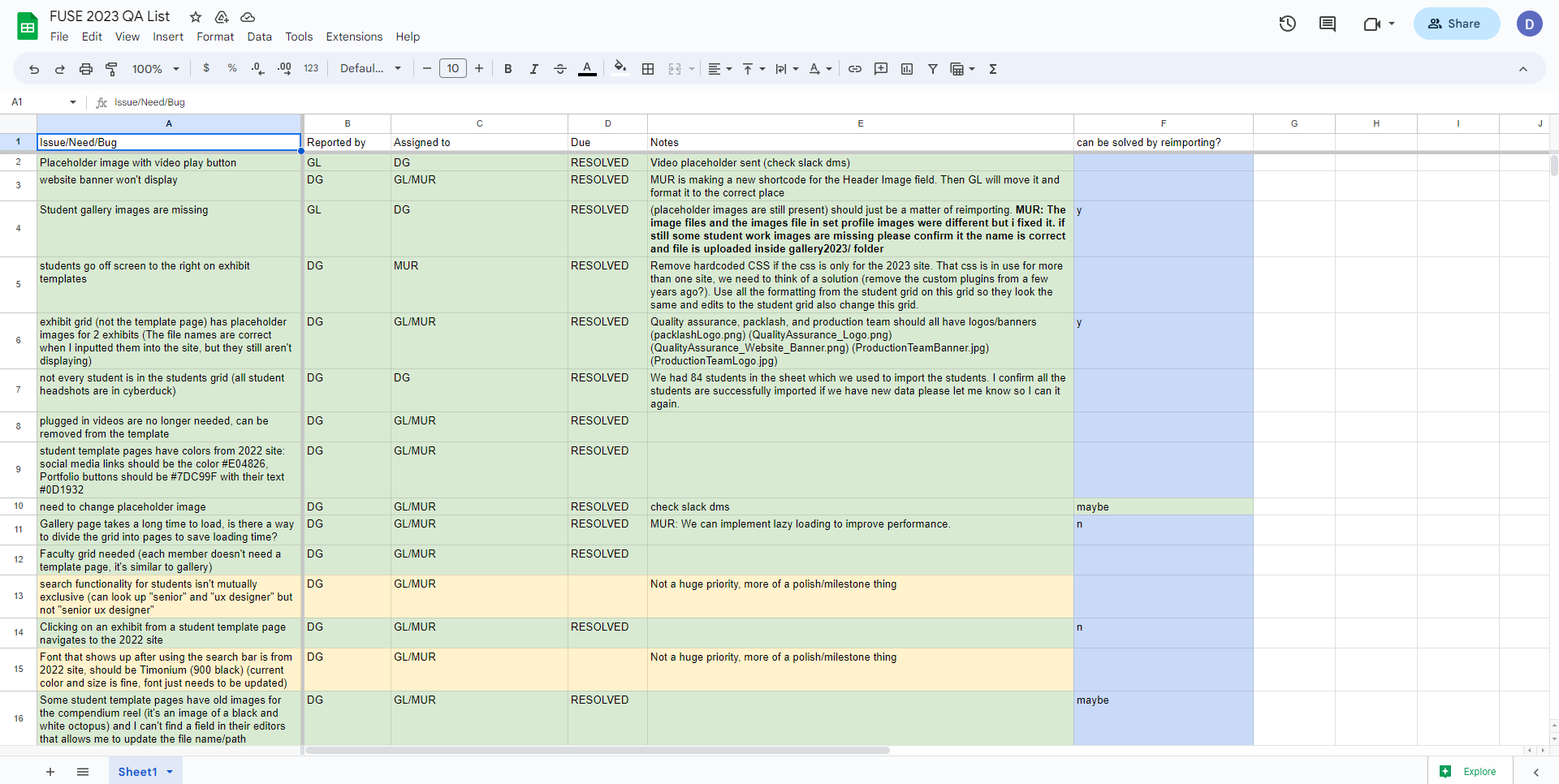Click the font size input field
Viewport: 1559px width, 784px height.
(453, 69)
